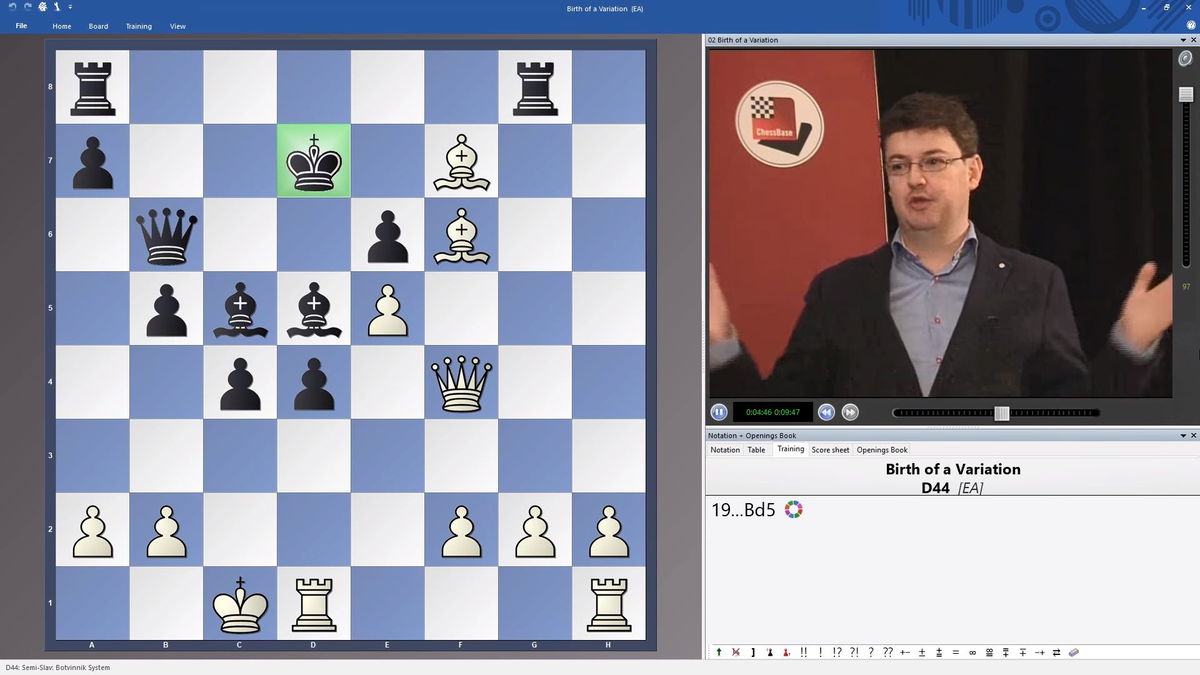1200x675 pixels.
Task: Pause the video playback
Action: (718, 412)
